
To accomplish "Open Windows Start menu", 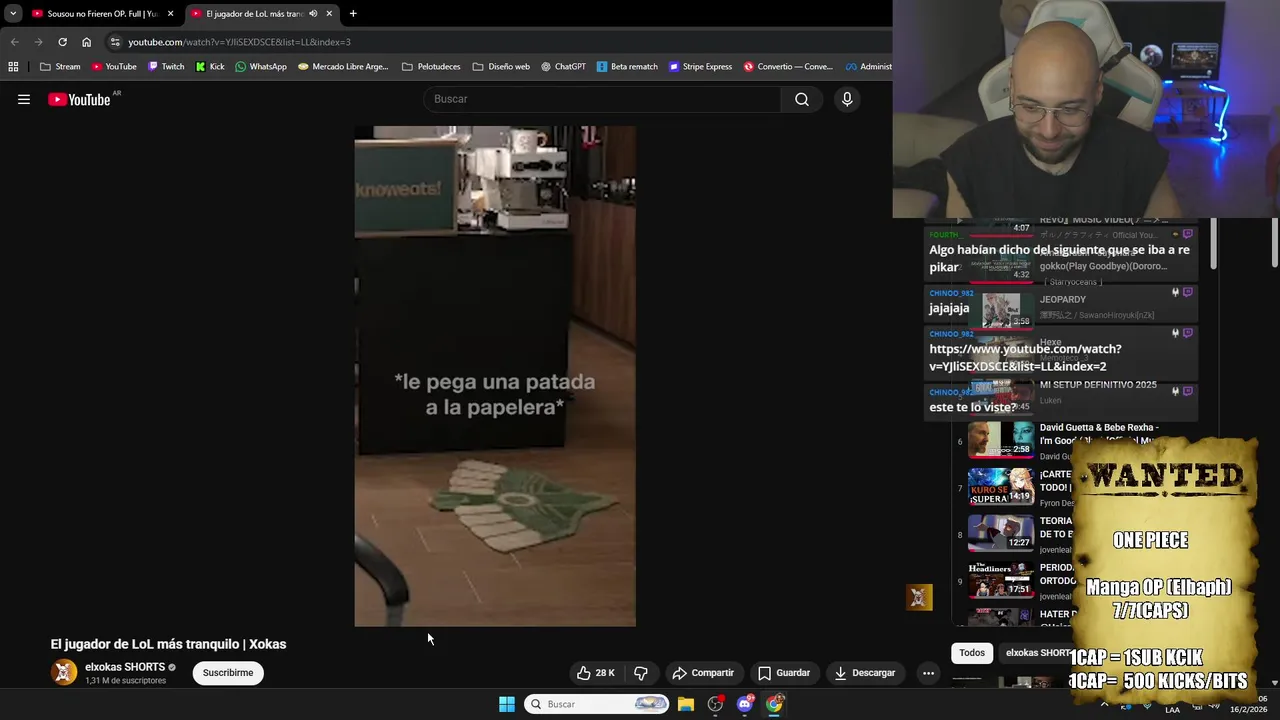I will (507, 704).
